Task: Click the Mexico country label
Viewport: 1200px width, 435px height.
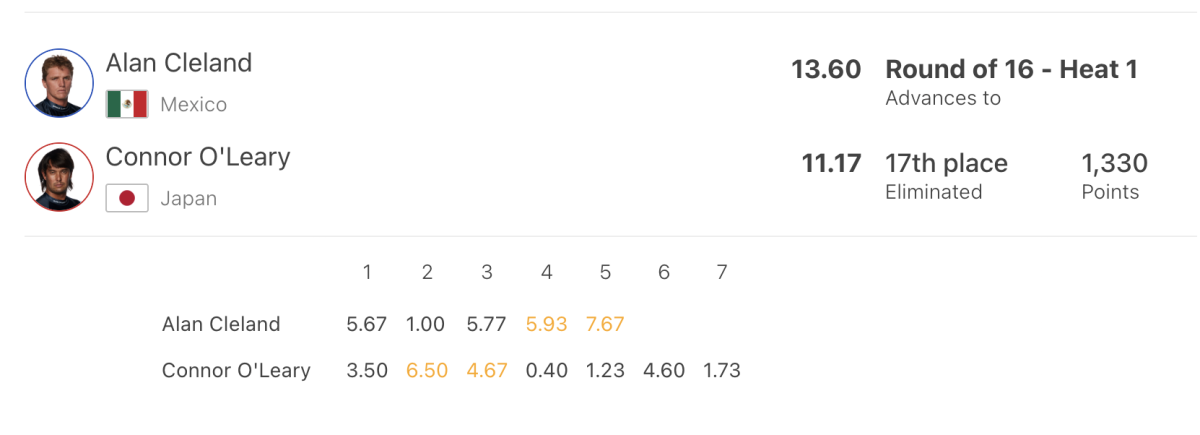Action: point(194,105)
